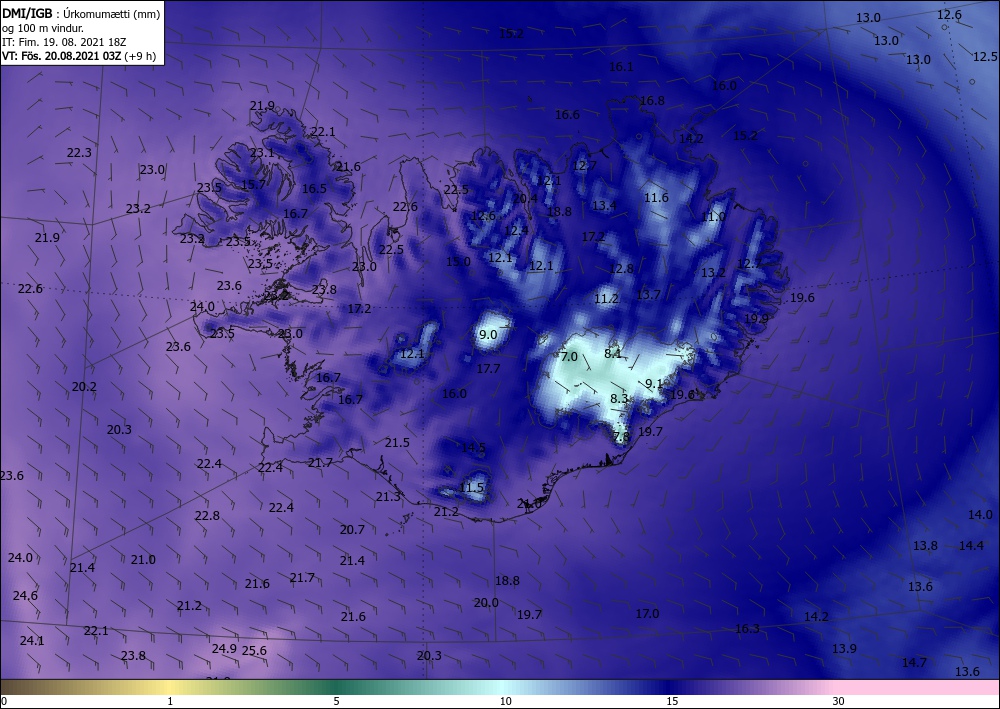The width and height of the screenshot is (1000, 709).
Task: Click the 20.0 value south of Iceland
Action: 486,603
